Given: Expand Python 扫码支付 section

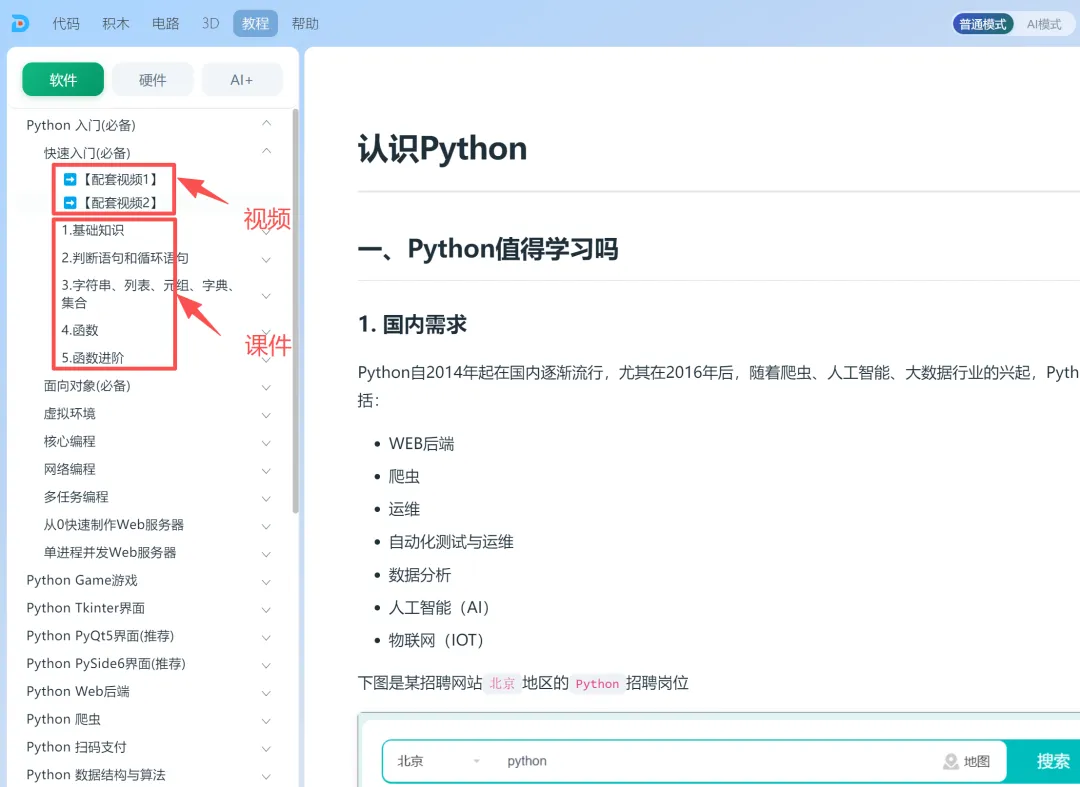Looking at the screenshot, I should 267,748.
